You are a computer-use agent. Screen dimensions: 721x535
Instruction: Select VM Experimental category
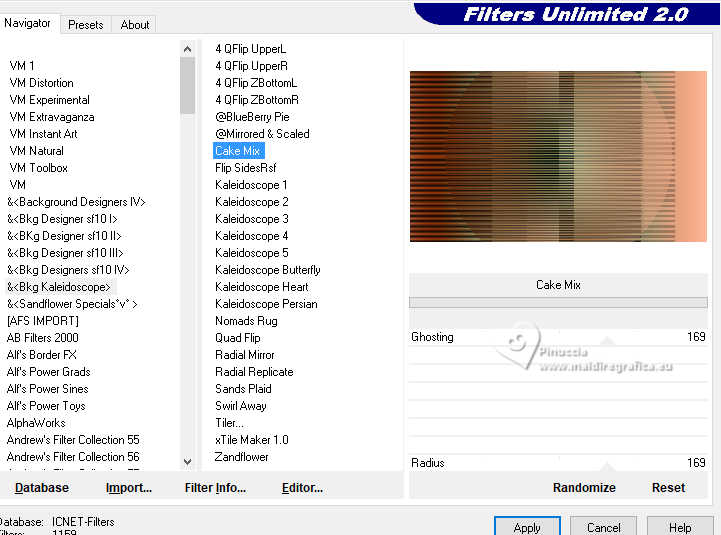tap(49, 100)
